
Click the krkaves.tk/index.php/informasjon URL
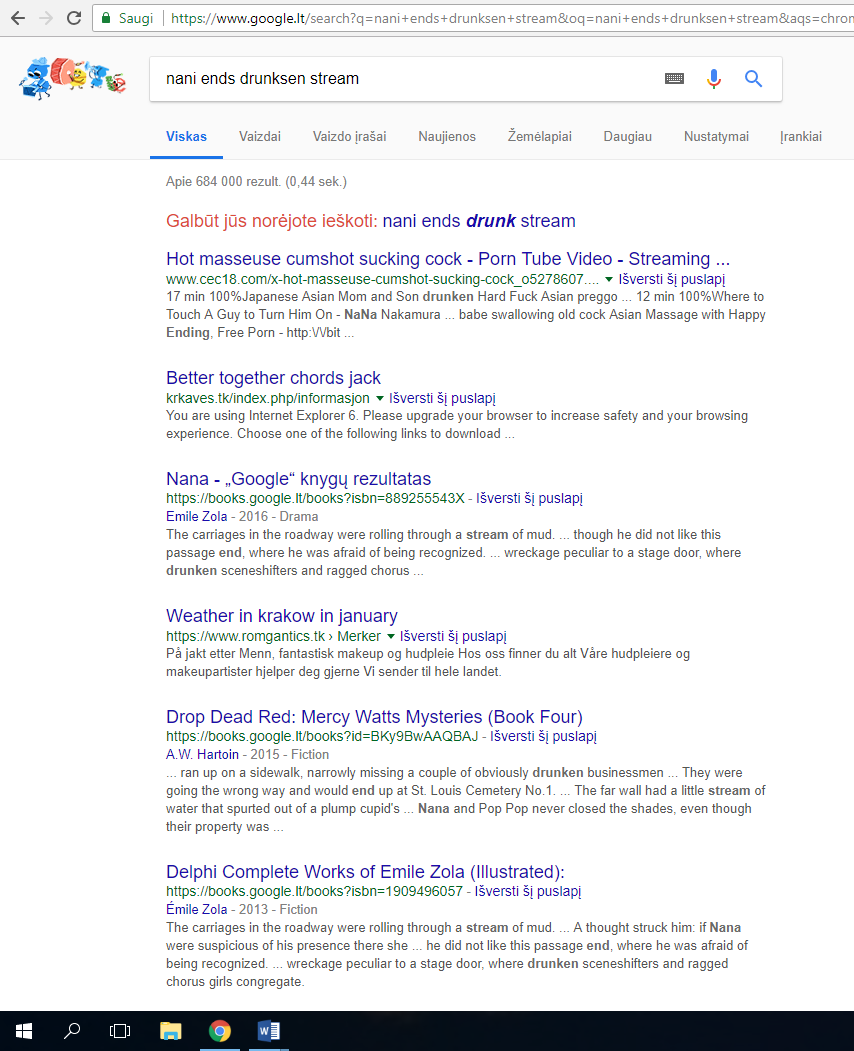tap(267, 398)
